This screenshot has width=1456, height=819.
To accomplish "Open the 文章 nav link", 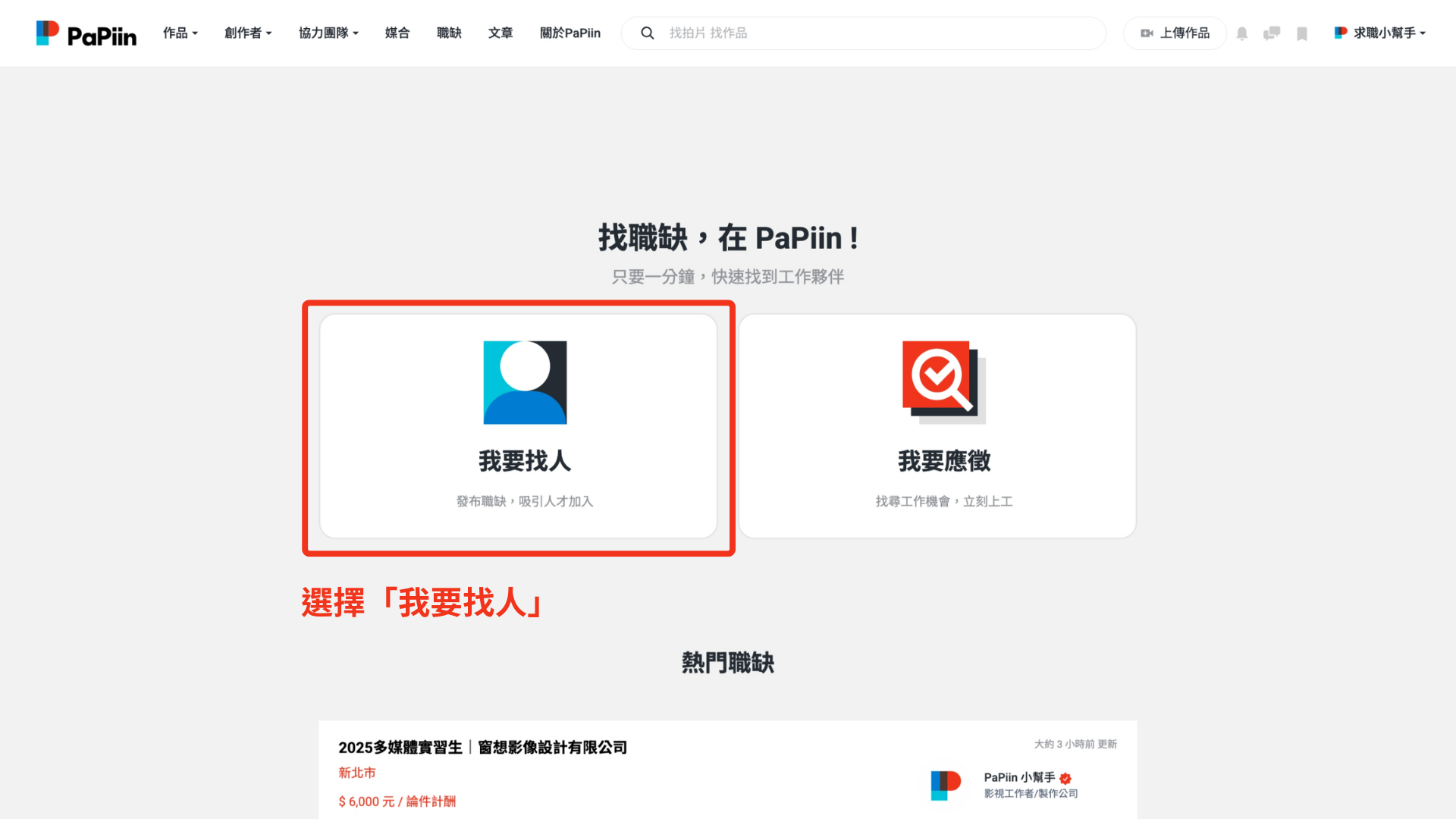I will click(x=500, y=33).
